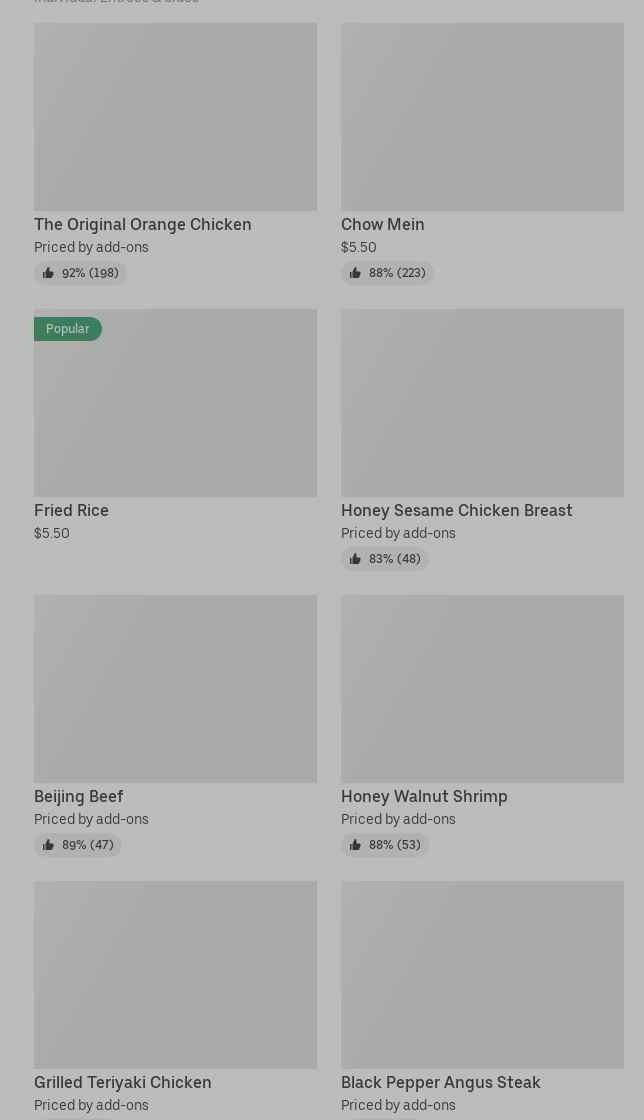Open The Original Orange Chicken image
This screenshot has height=1120, width=644.
point(175,117)
